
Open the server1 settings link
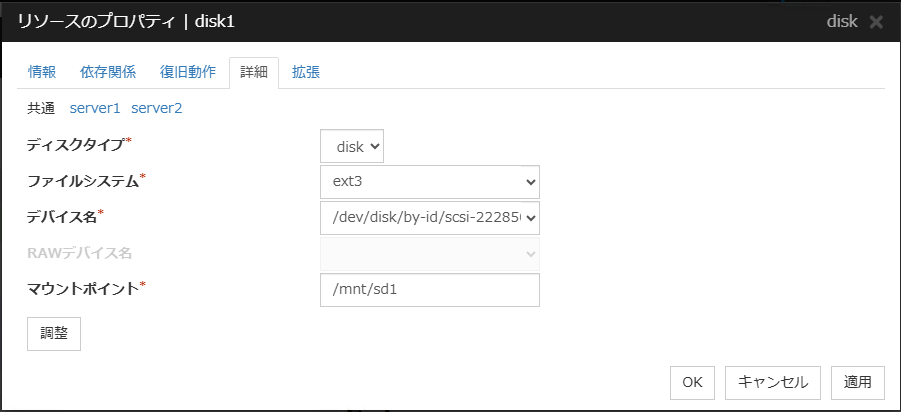pos(95,108)
